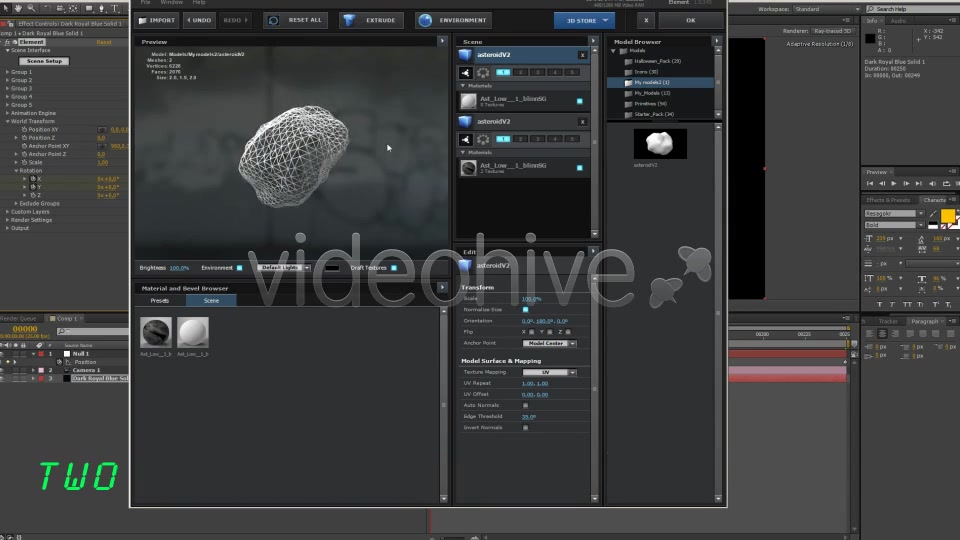Image resolution: width=960 pixels, height=540 pixels.
Task: Click the Undo button
Action: pos(200,20)
